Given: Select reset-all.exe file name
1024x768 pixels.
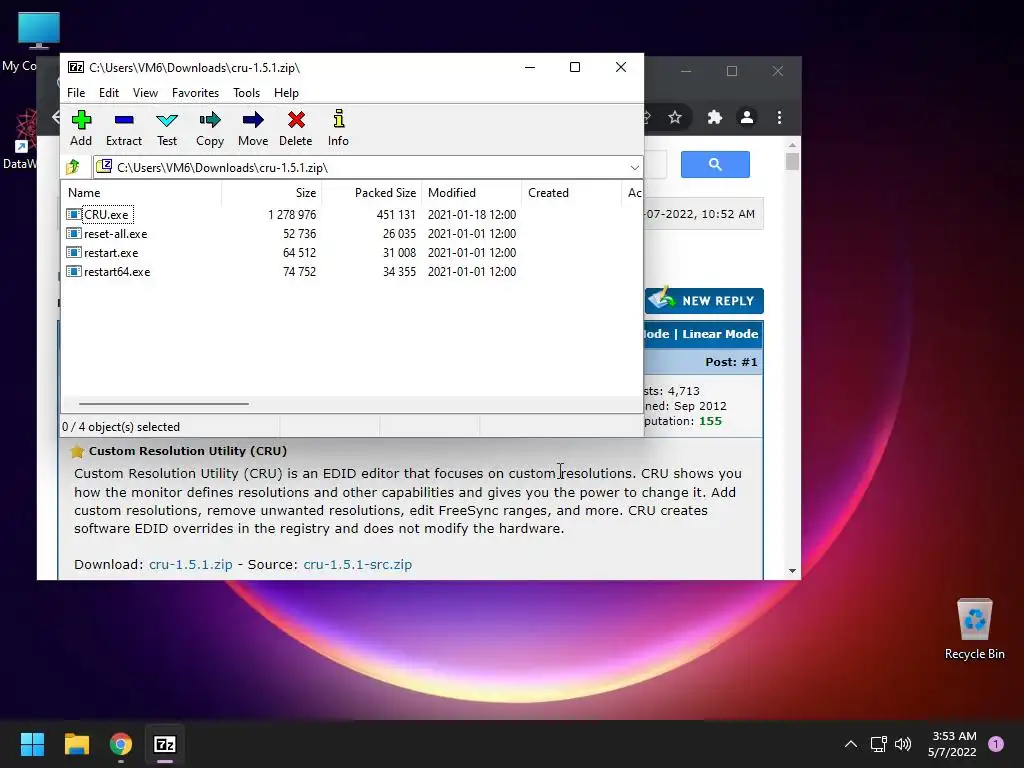Looking at the screenshot, I should 116,233.
